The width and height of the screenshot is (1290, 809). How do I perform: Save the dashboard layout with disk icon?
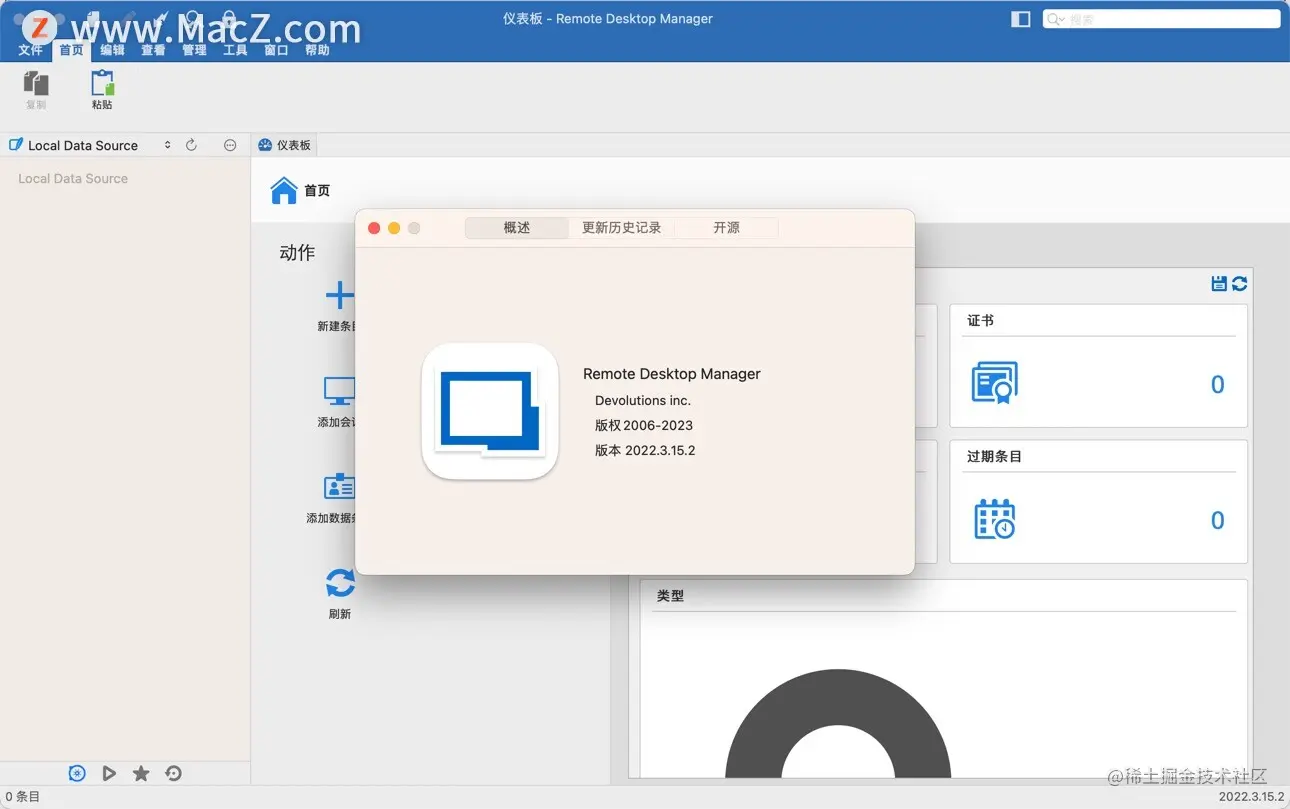1219,284
